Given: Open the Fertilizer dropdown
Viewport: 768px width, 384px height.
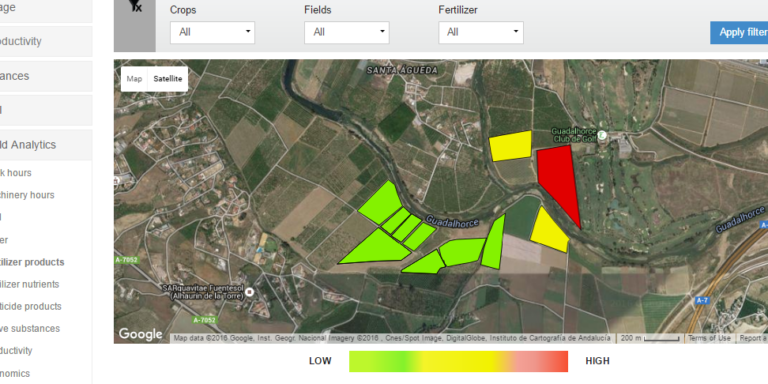Looking at the screenshot, I should click(481, 32).
